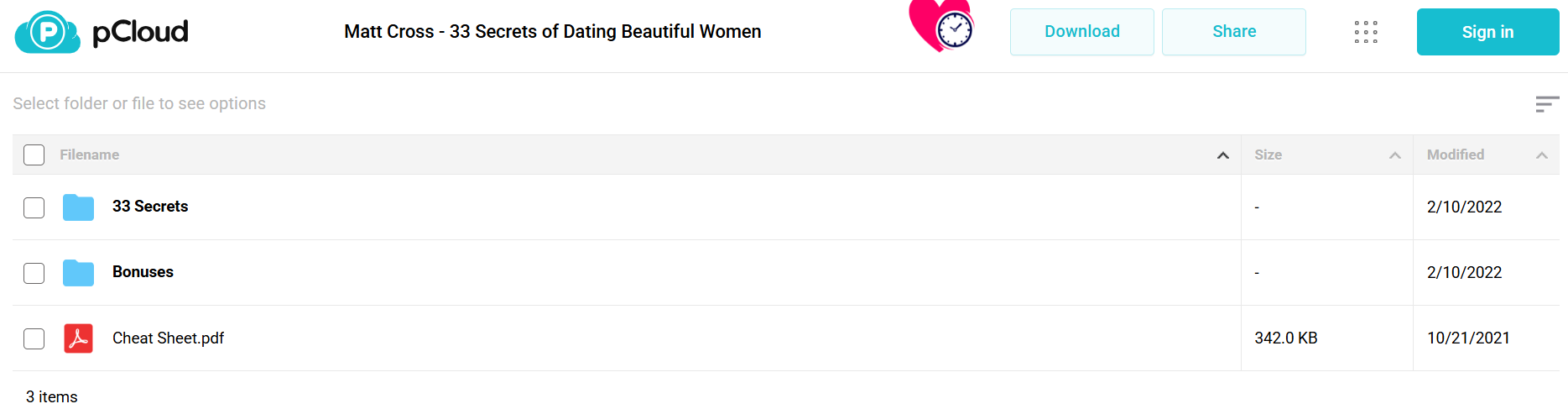Image resolution: width=1568 pixels, height=409 pixels.
Task: Click the Download button
Action: (x=1082, y=32)
